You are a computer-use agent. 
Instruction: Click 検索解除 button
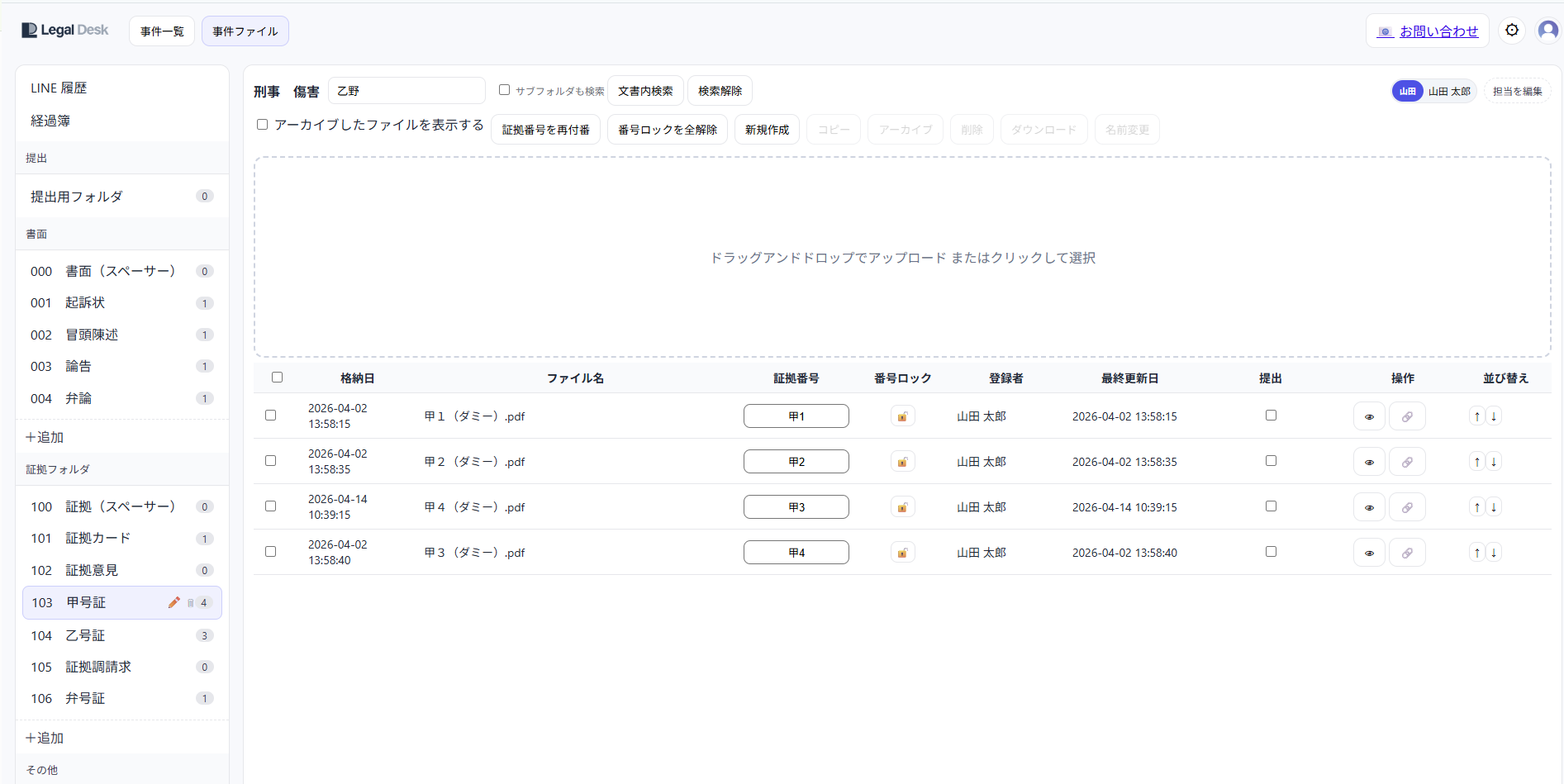pyautogui.click(x=720, y=91)
